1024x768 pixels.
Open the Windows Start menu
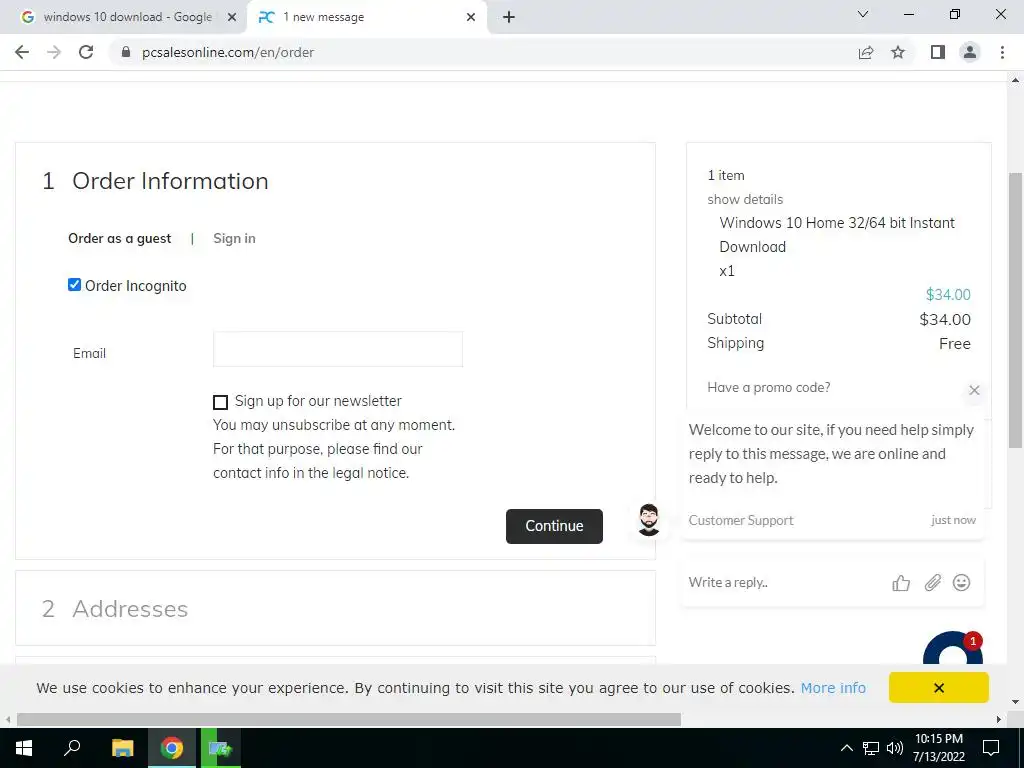(x=24, y=748)
